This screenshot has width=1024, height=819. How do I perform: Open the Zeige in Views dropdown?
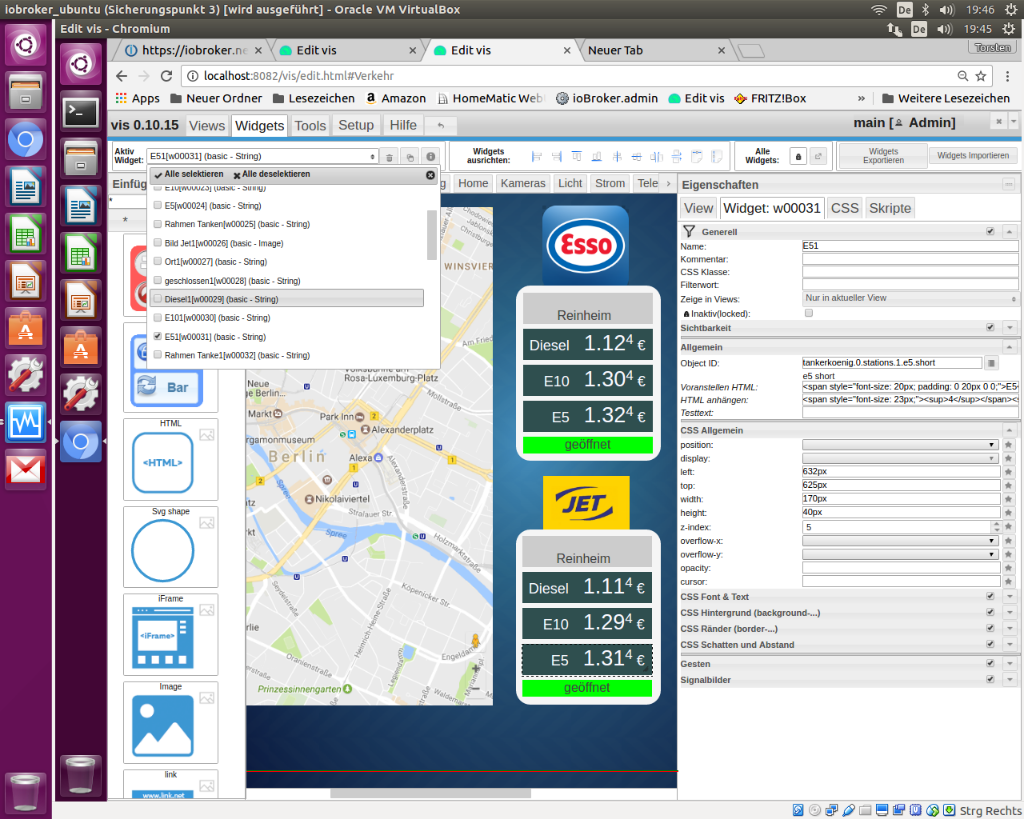pyautogui.click(x=910, y=298)
